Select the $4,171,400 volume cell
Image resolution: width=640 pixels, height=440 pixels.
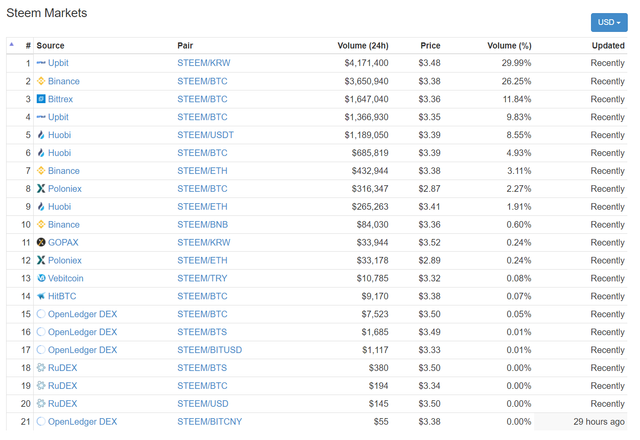(x=366, y=63)
